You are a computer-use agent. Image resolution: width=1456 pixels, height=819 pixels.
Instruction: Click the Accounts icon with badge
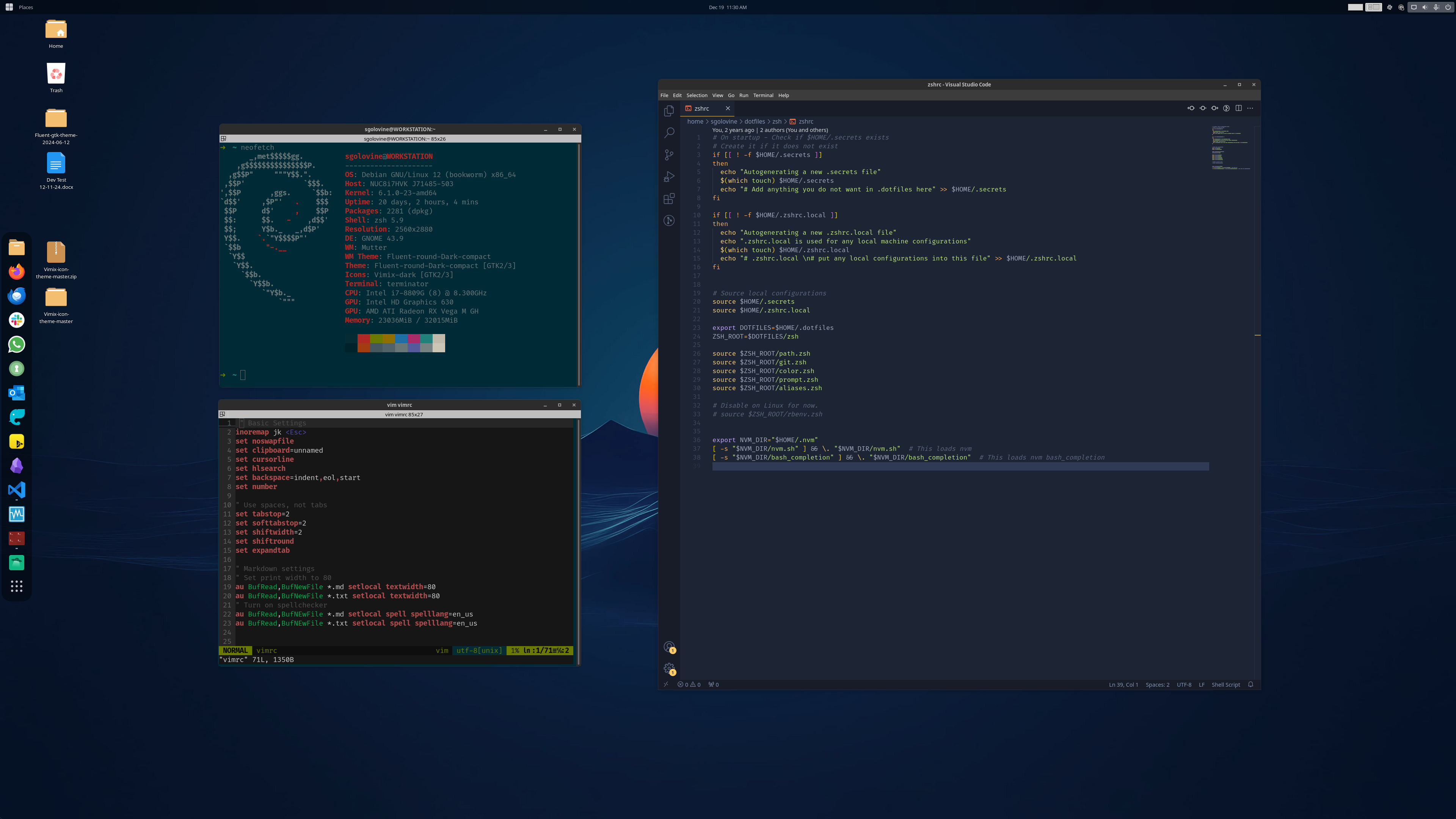coord(669,646)
